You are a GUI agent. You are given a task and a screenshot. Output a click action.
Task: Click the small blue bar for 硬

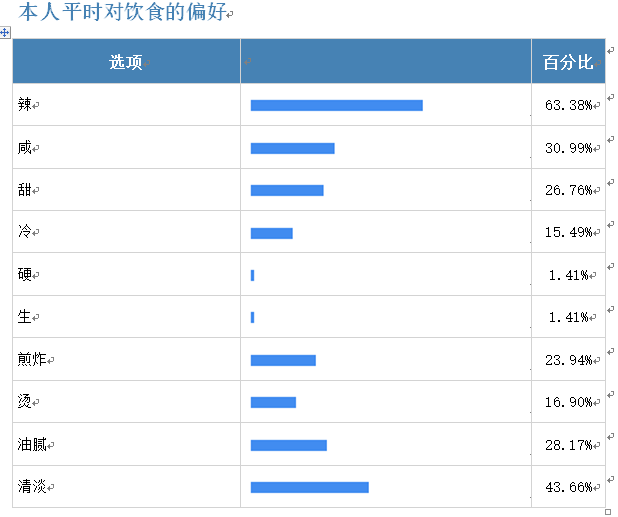(252, 275)
